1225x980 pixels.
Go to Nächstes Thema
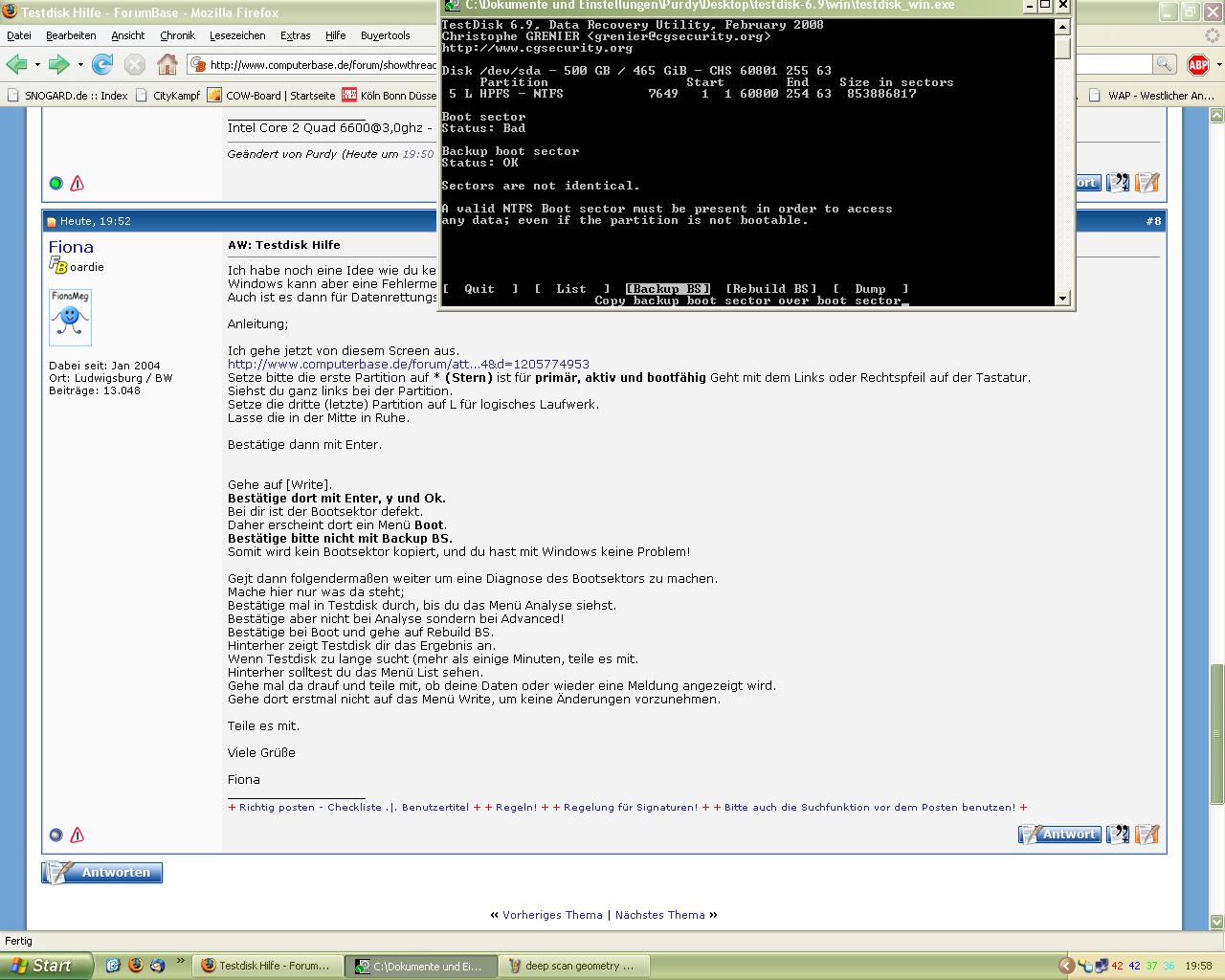click(x=660, y=915)
